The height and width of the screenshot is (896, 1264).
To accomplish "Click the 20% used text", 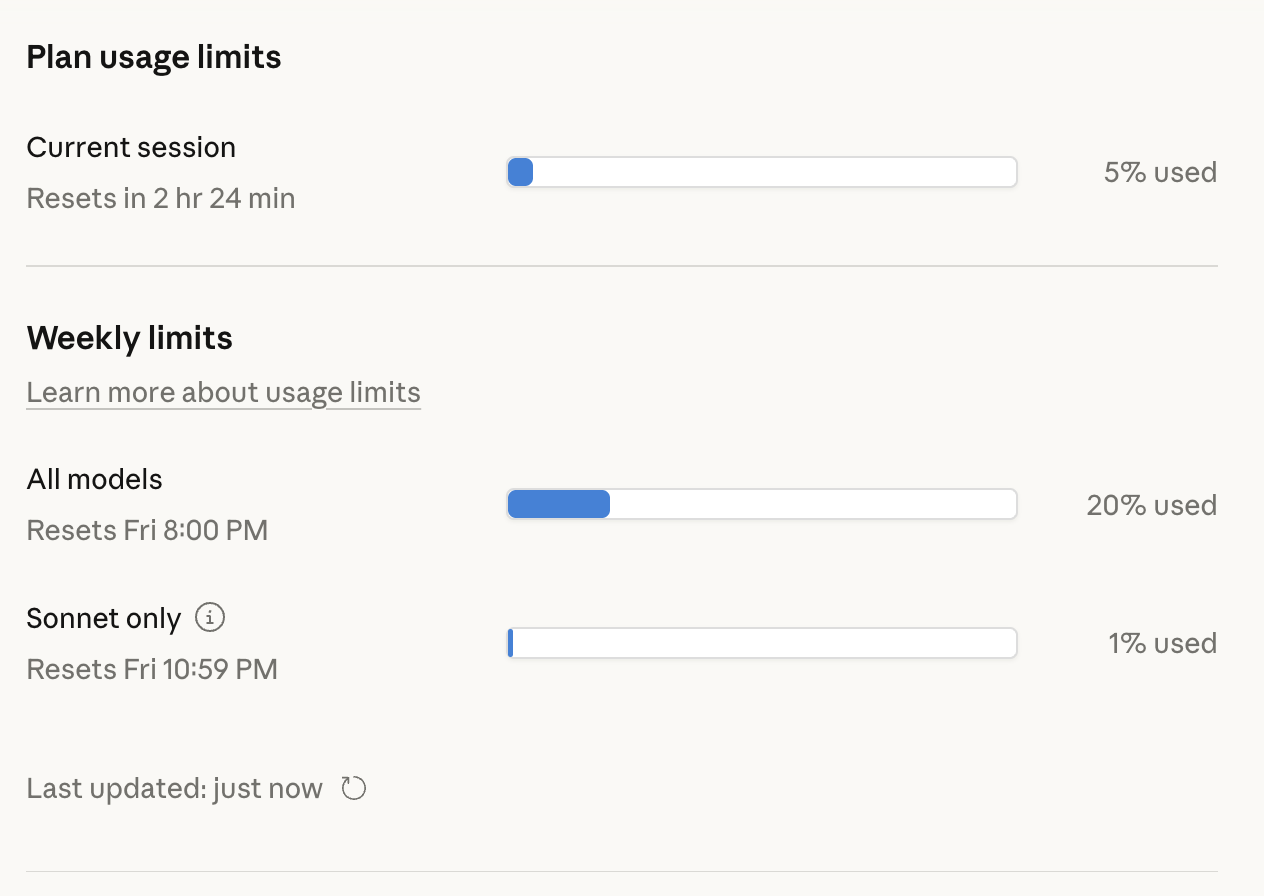I will [1152, 505].
